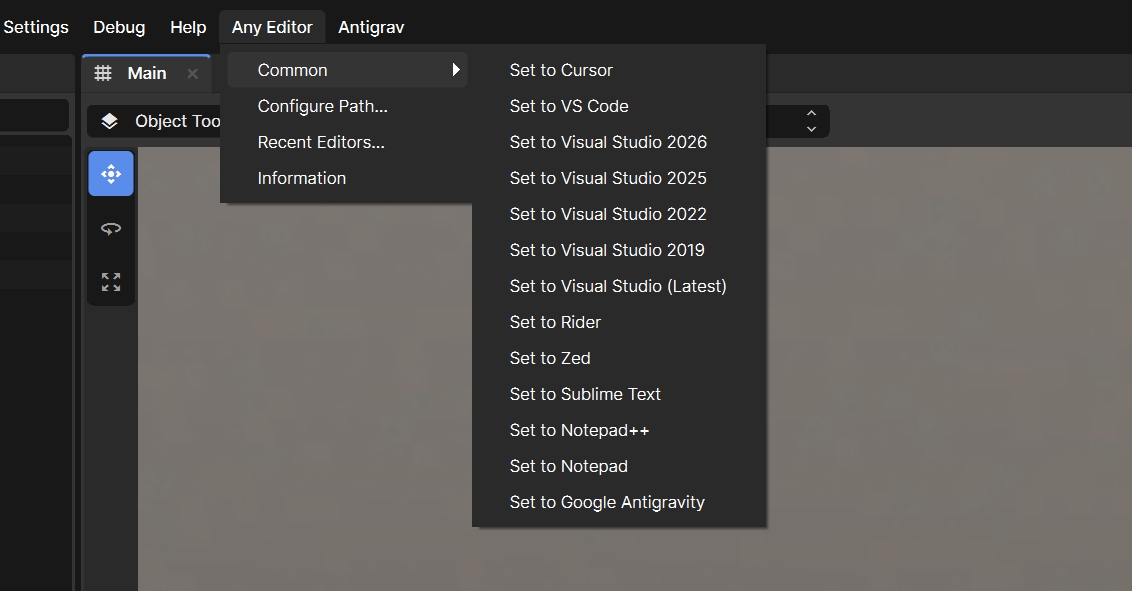The height and width of the screenshot is (591, 1132).
Task: Choose Set to Cursor
Action: coord(561,70)
